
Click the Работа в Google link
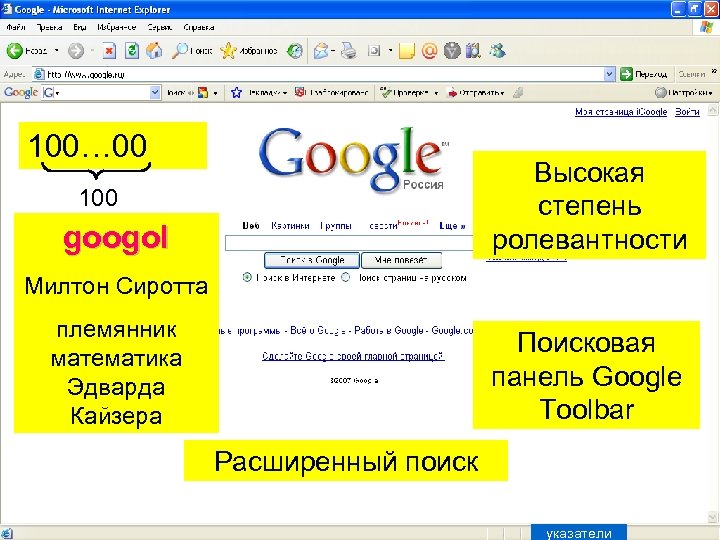(388, 330)
